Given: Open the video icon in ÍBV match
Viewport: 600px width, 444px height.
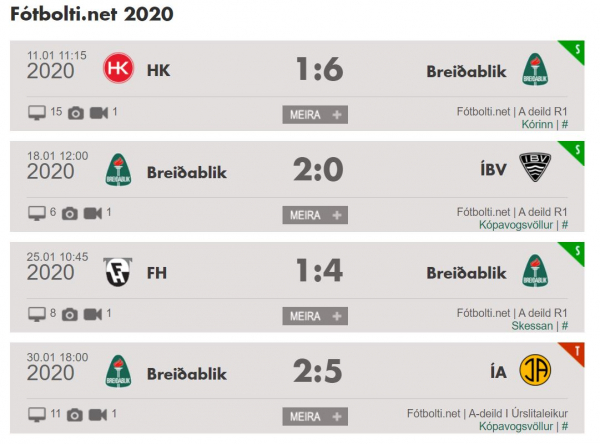Looking at the screenshot, I should pos(93,213).
